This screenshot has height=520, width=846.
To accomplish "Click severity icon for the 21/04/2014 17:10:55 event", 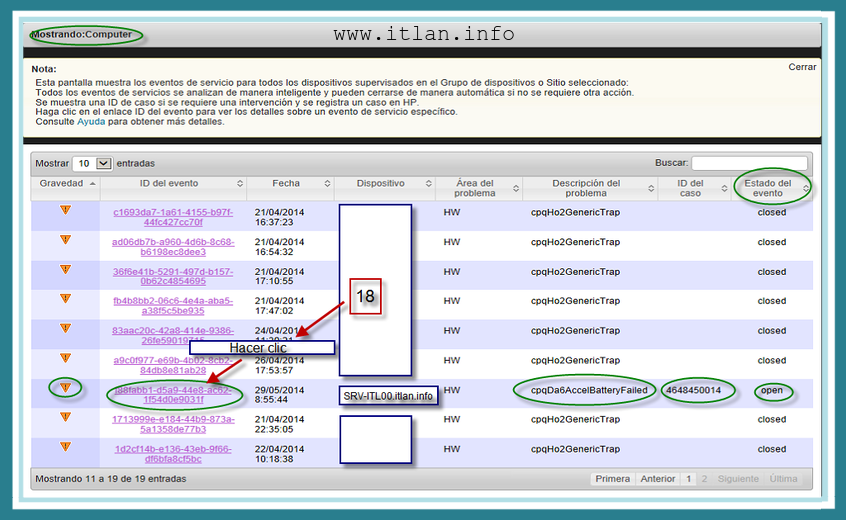I will point(66,269).
